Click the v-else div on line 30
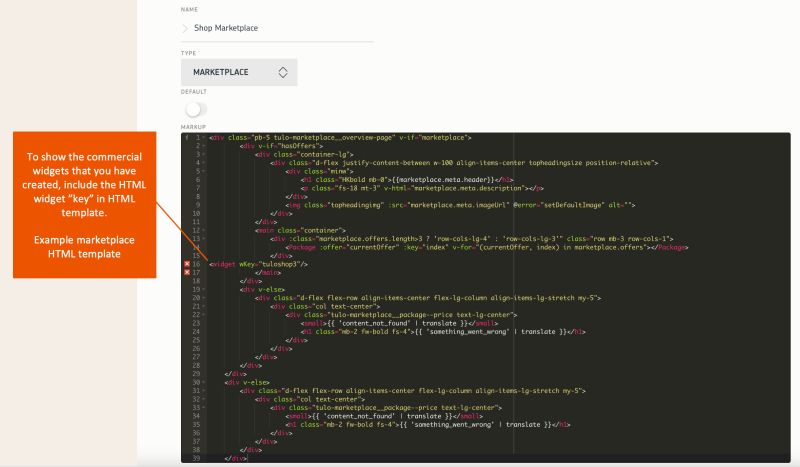The image size is (800, 467). pos(247,382)
